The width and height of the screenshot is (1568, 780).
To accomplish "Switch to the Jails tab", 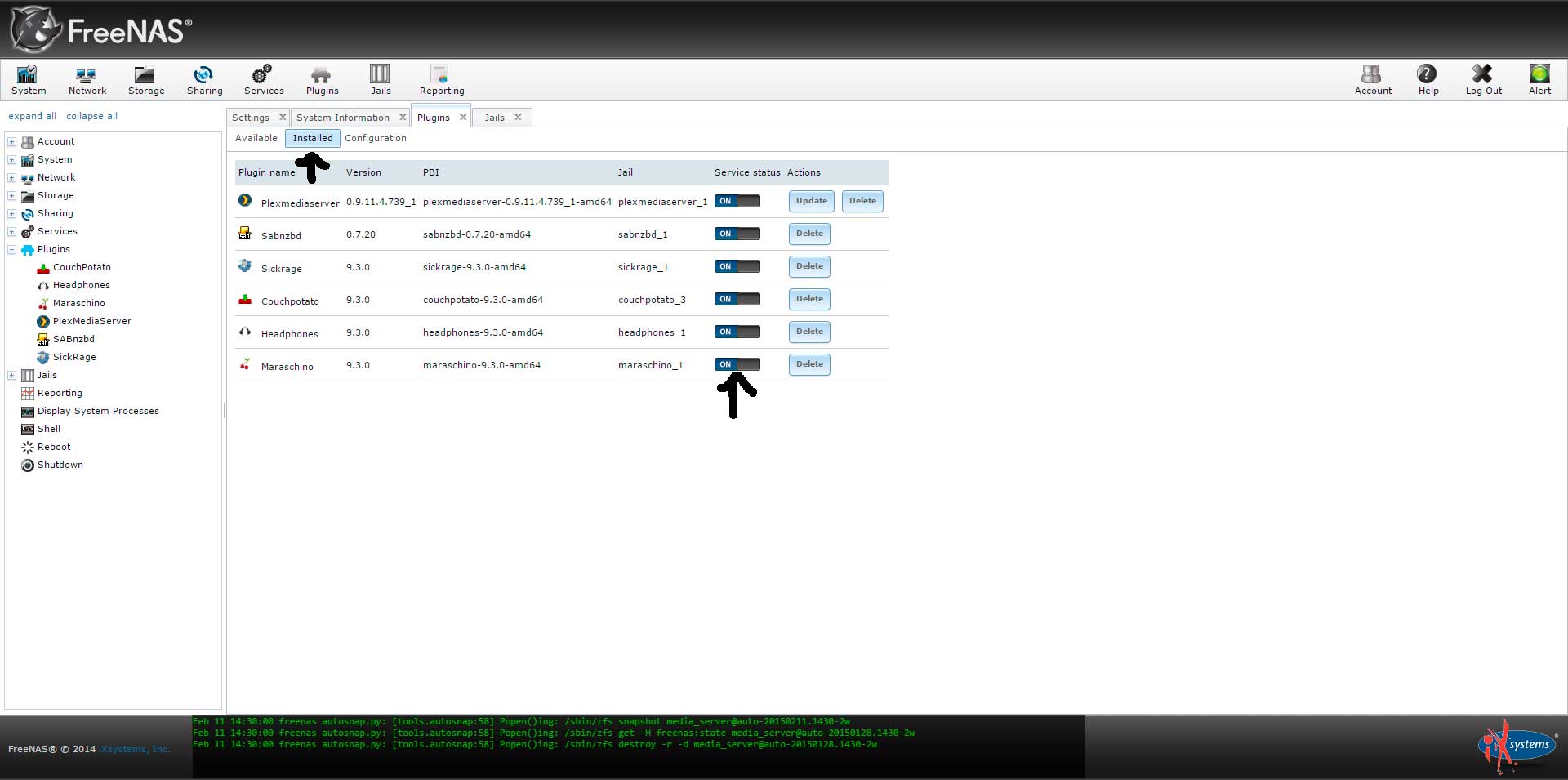I will coord(494,118).
